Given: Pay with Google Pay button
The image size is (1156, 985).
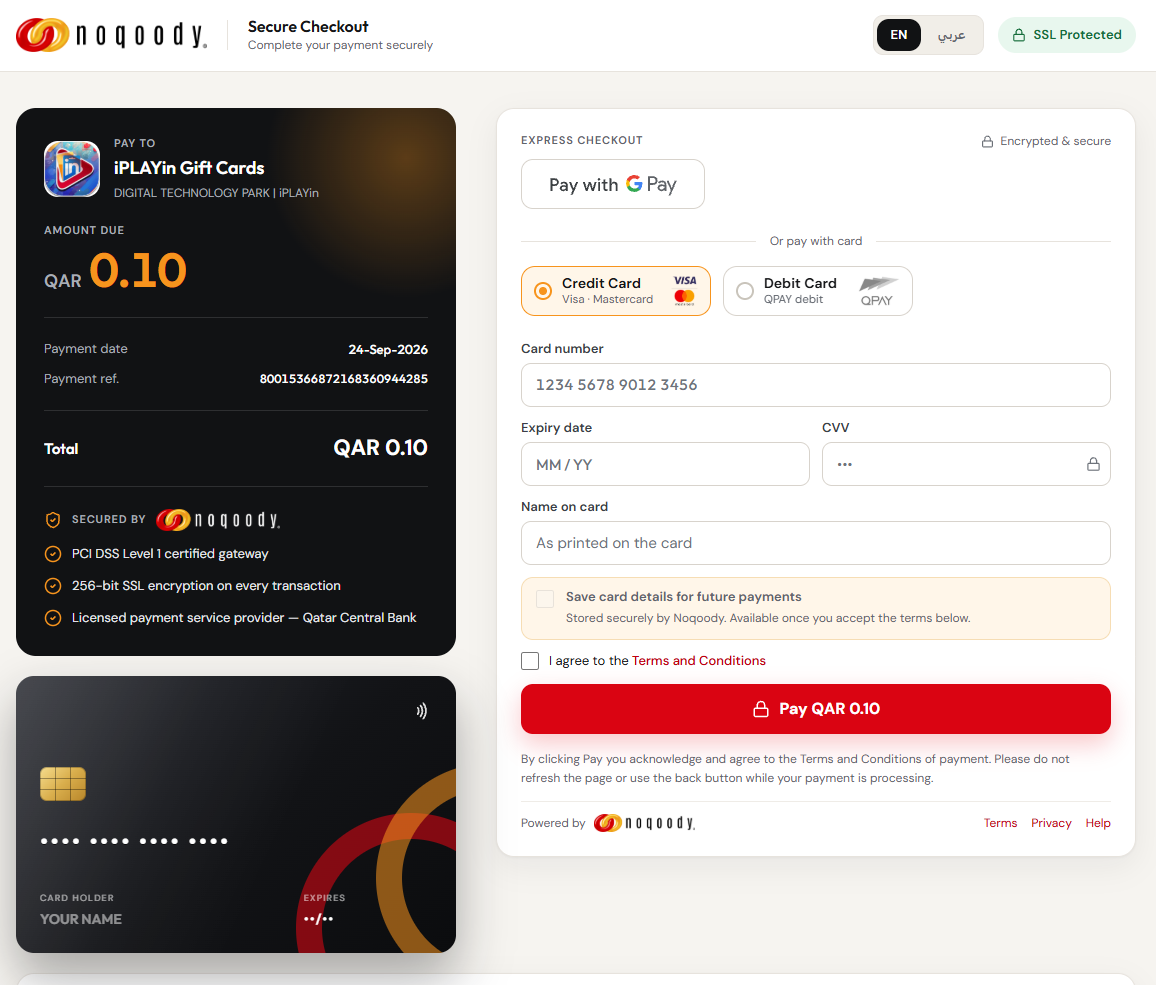Looking at the screenshot, I should tap(612, 184).
